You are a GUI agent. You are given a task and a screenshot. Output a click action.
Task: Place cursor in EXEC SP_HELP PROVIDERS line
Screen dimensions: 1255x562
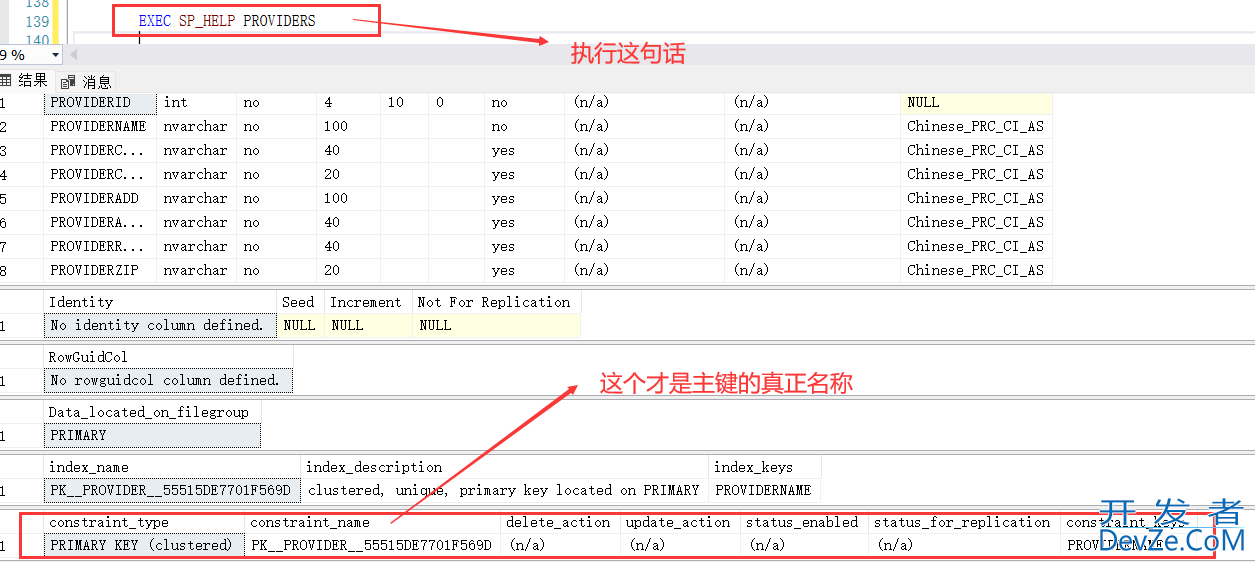point(227,21)
